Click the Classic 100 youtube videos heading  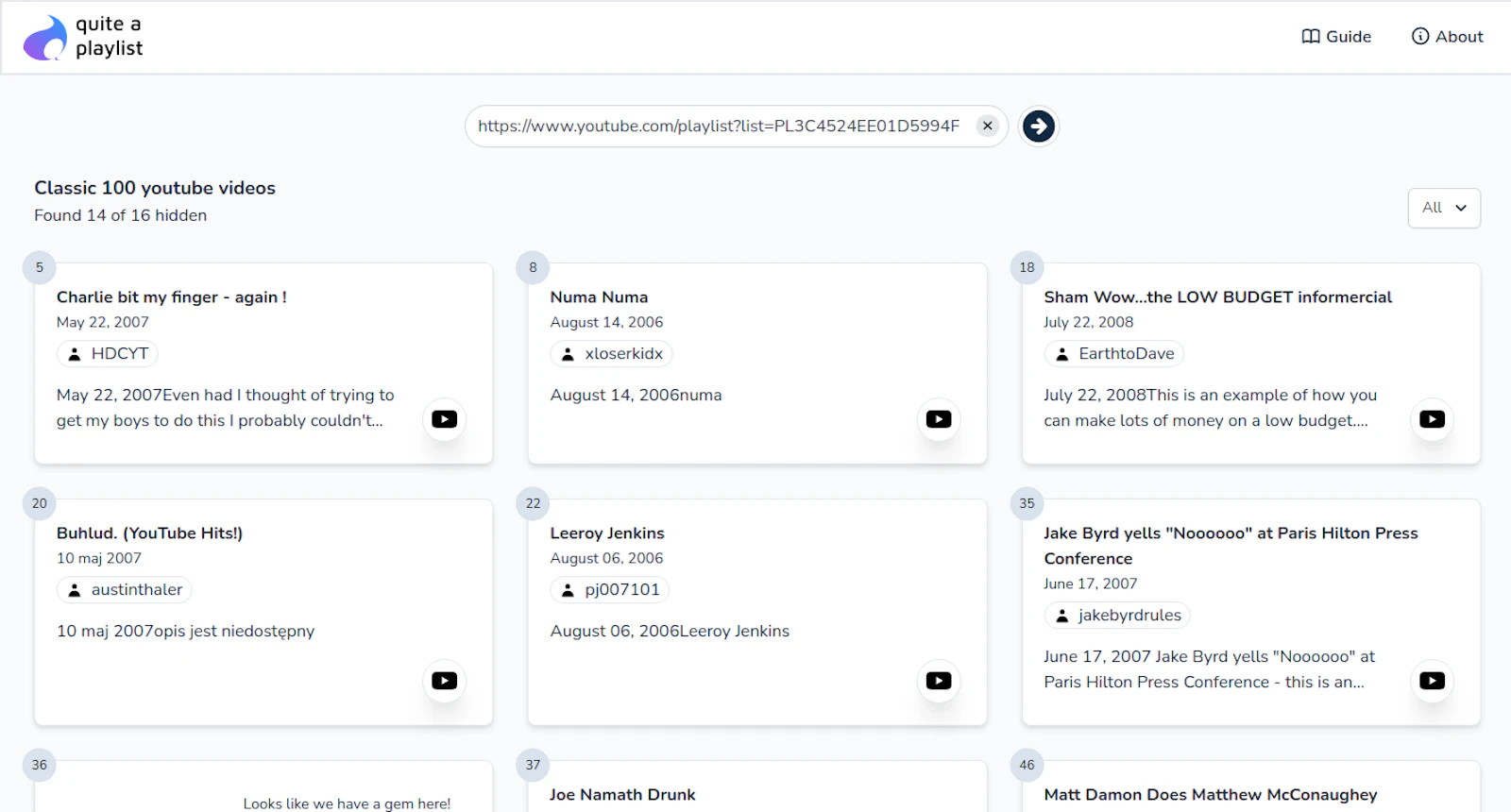155,188
